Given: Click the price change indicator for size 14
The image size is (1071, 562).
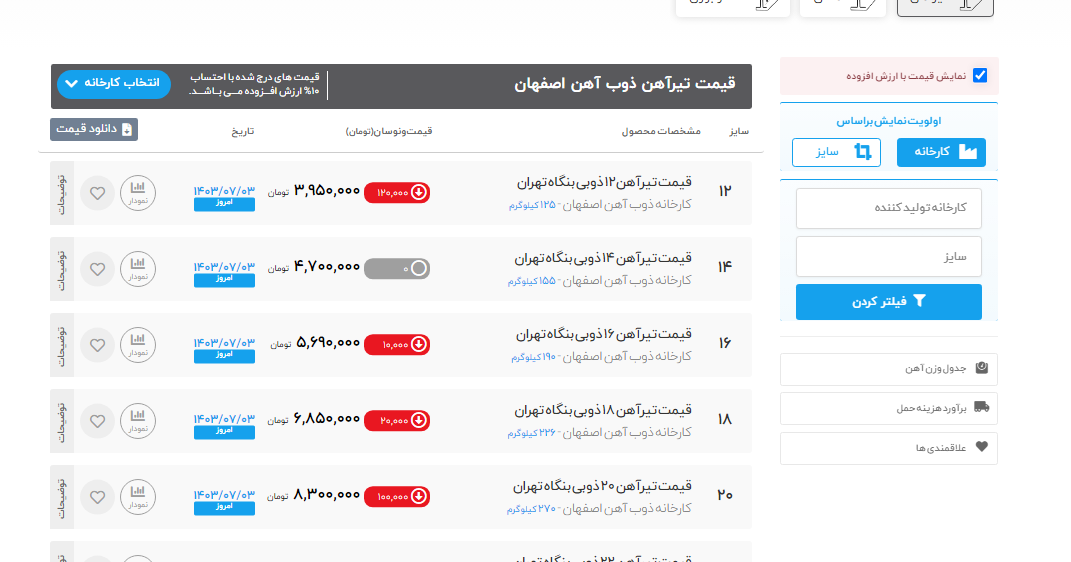Looking at the screenshot, I should (x=397, y=269).
